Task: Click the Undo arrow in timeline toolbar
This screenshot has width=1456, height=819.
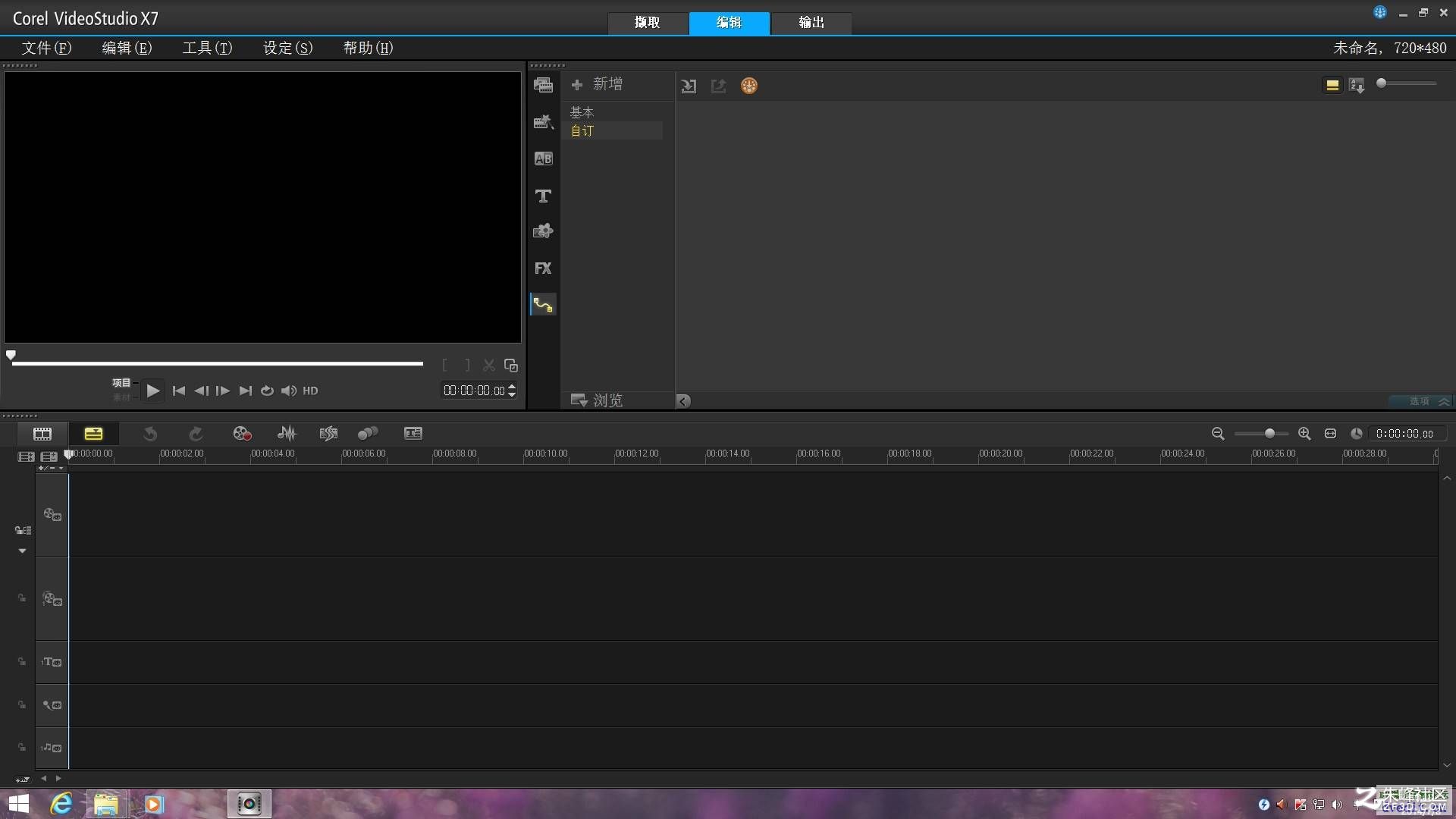Action: point(150,433)
